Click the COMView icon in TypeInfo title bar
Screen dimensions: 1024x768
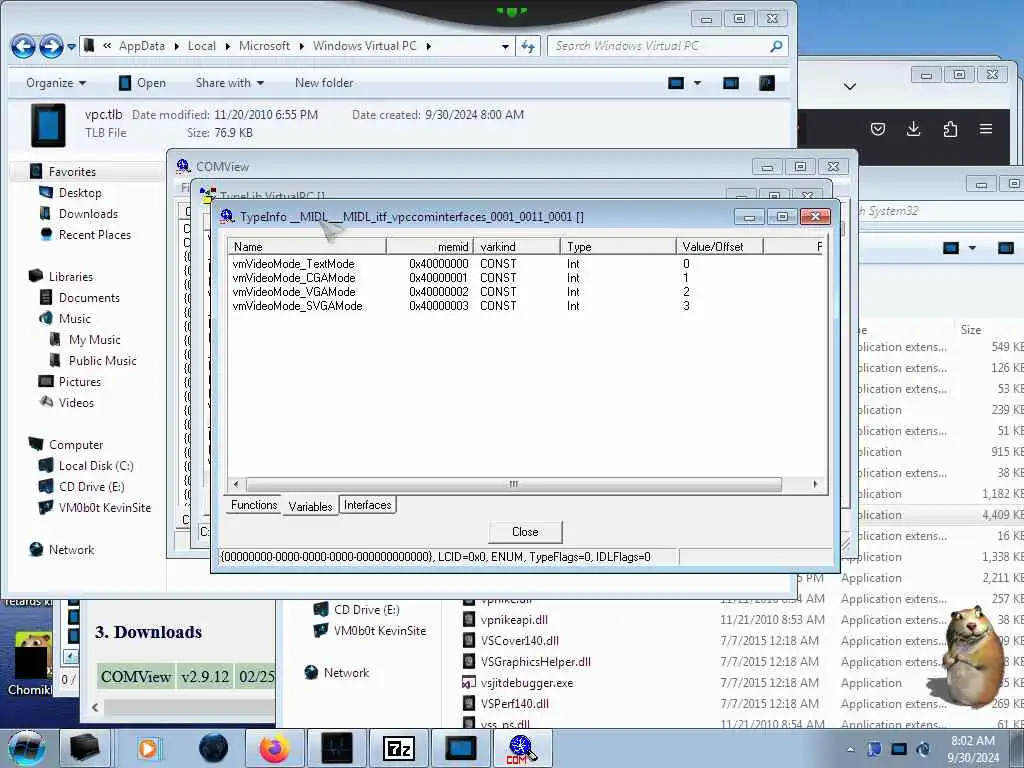pos(227,216)
